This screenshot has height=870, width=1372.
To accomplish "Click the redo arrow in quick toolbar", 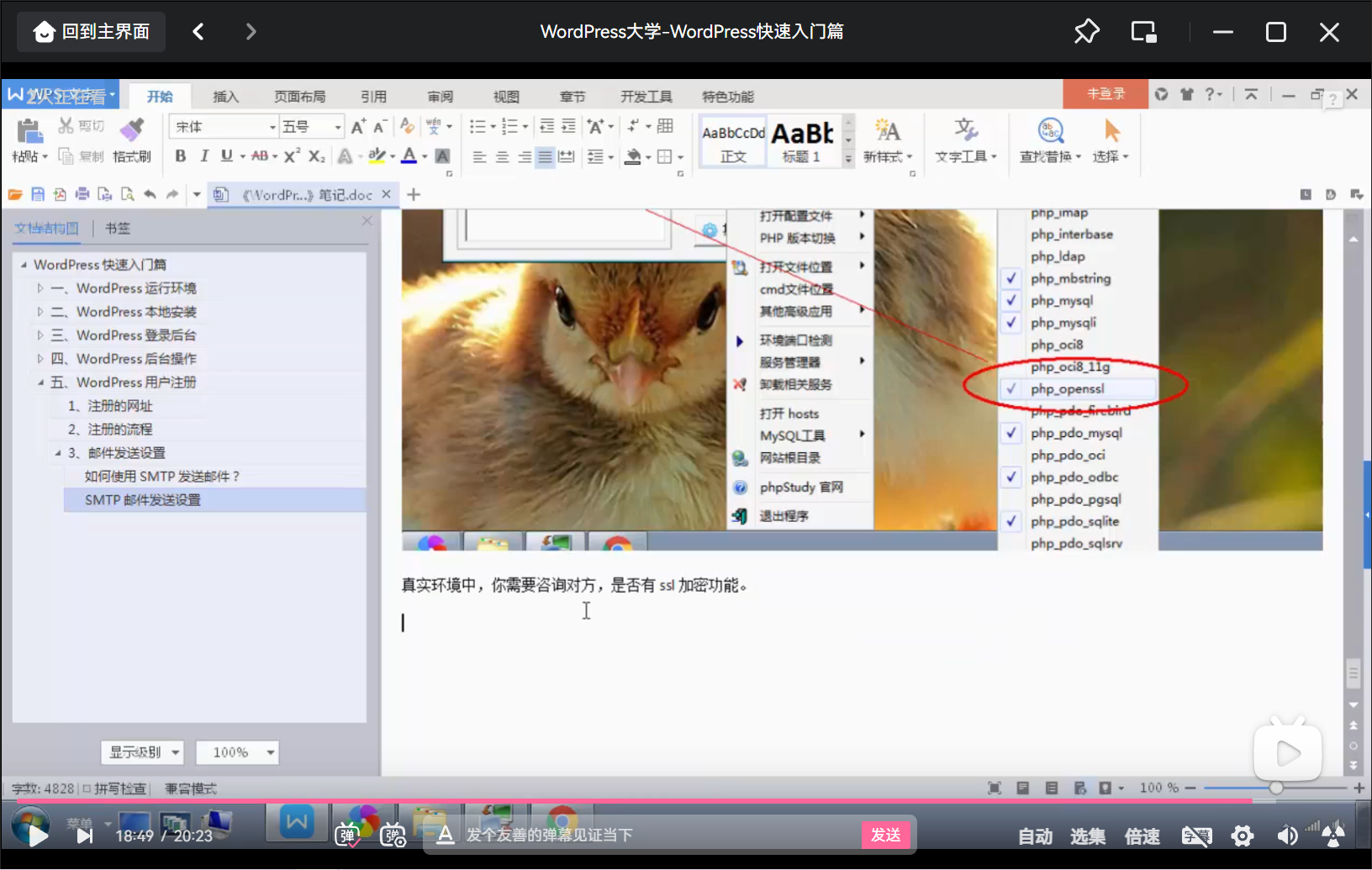I will [x=172, y=194].
